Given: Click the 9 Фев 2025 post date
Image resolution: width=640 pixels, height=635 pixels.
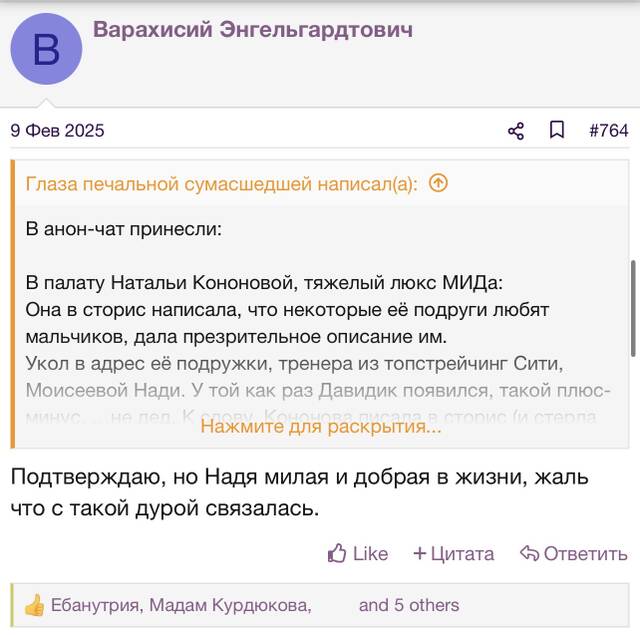Looking at the screenshot, I should [x=58, y=131].
